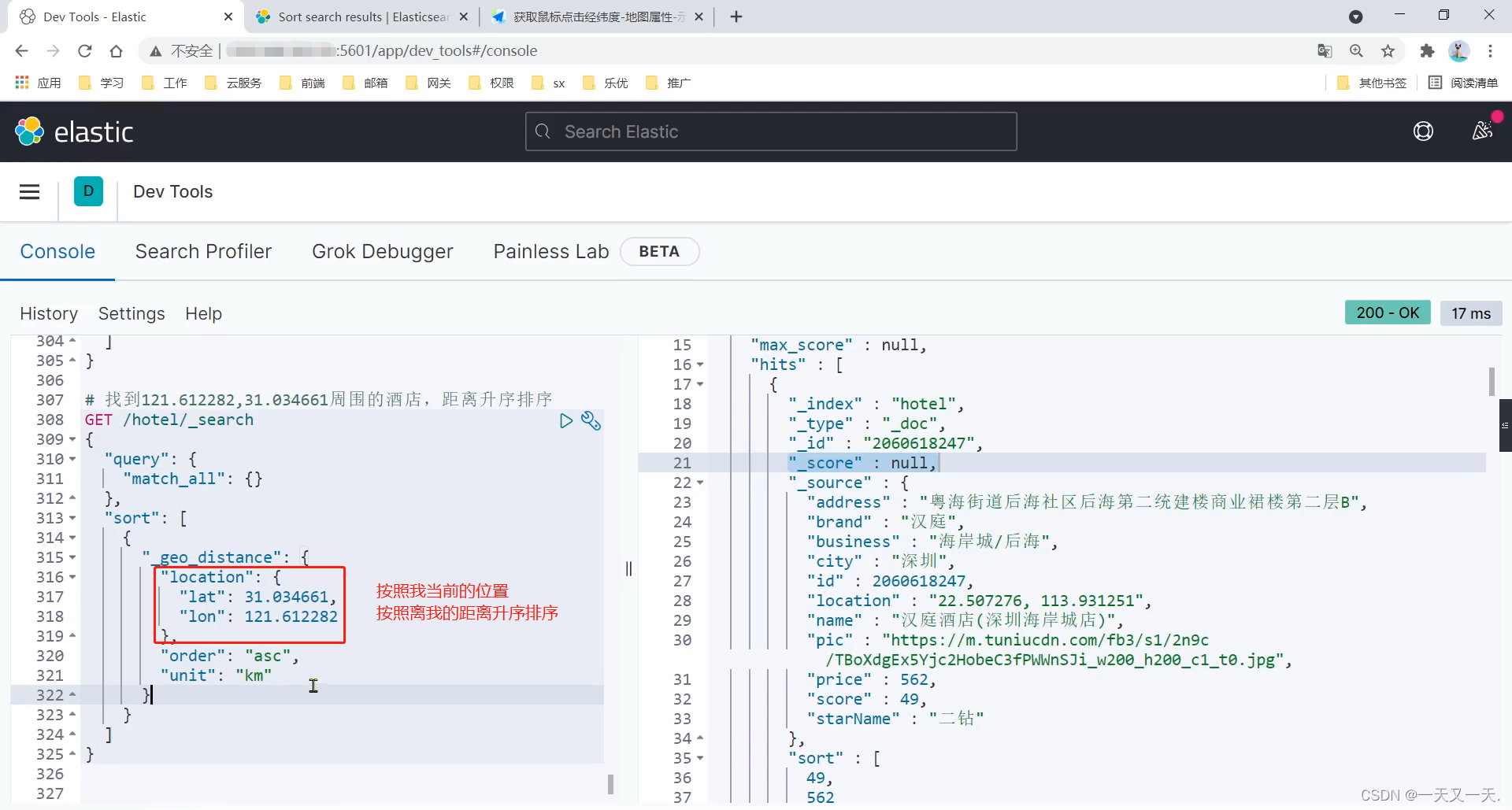Open the Chrome profile avatar

pyautogui.click(x=1458, y=51)
